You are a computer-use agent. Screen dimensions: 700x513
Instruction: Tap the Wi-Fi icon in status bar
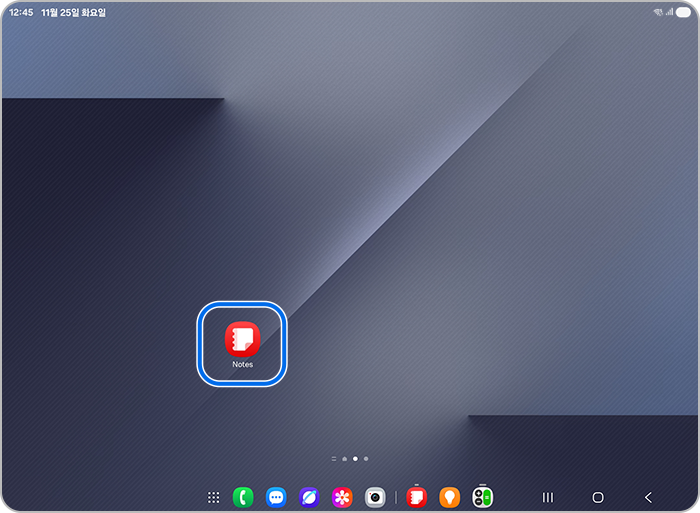658,13
